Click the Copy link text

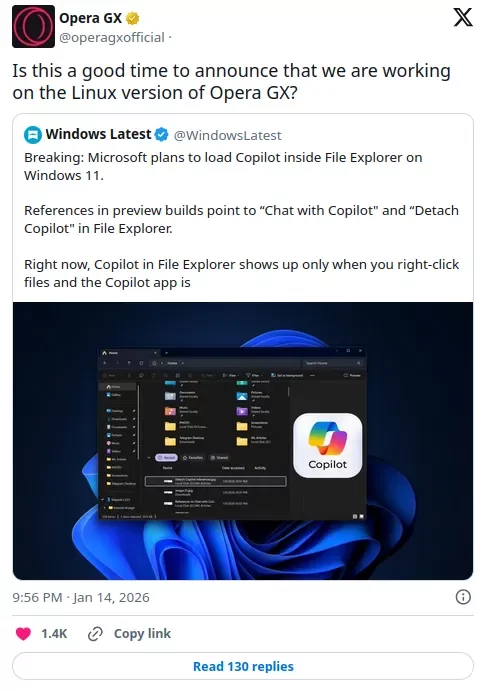(x=142, y=633)
